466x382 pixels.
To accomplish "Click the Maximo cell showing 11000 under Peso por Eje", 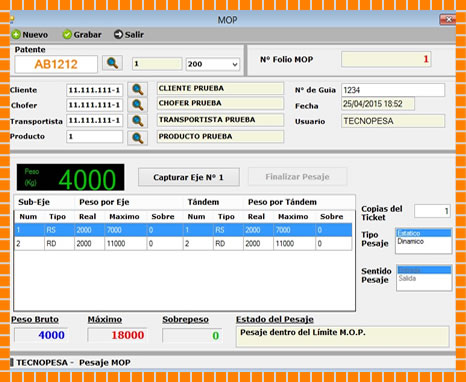I will [x=125, y=244].
